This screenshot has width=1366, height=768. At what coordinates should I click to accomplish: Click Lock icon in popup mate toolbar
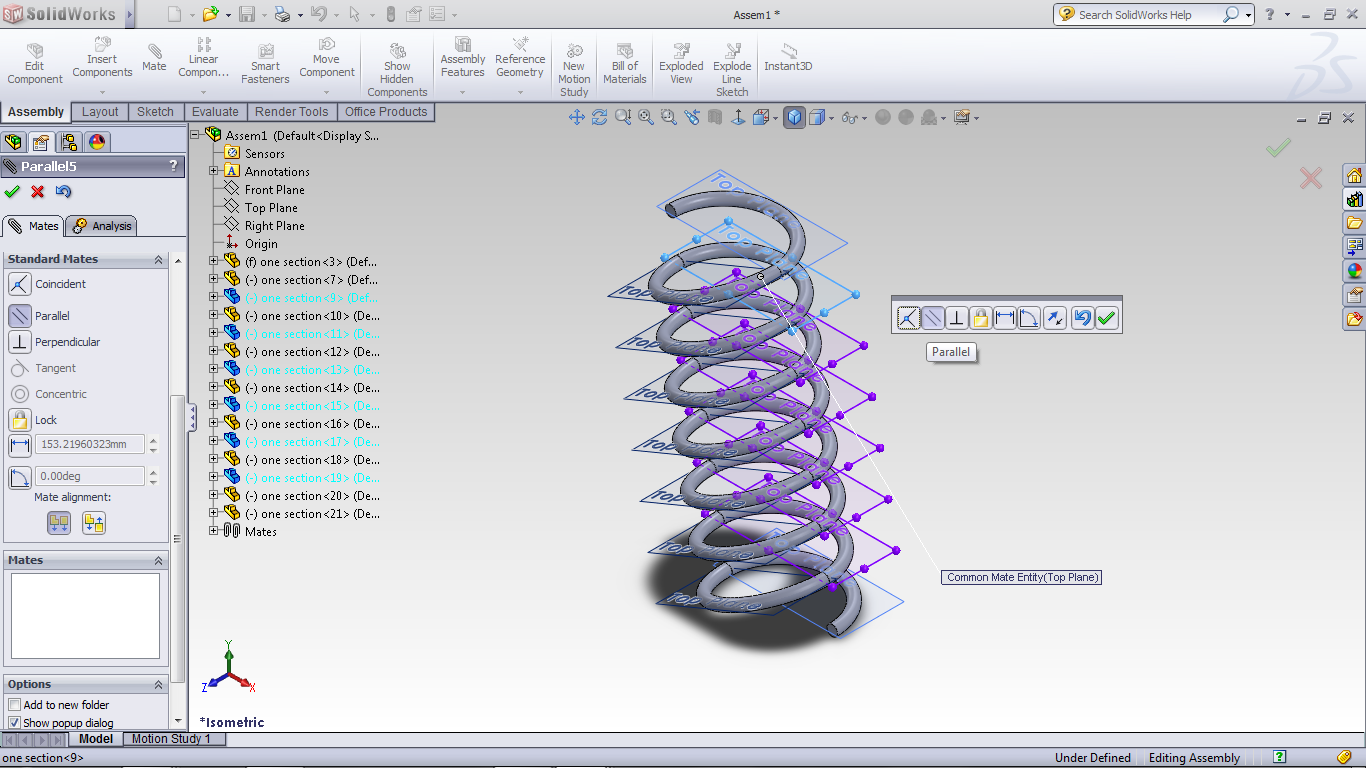tap(980, 318)
